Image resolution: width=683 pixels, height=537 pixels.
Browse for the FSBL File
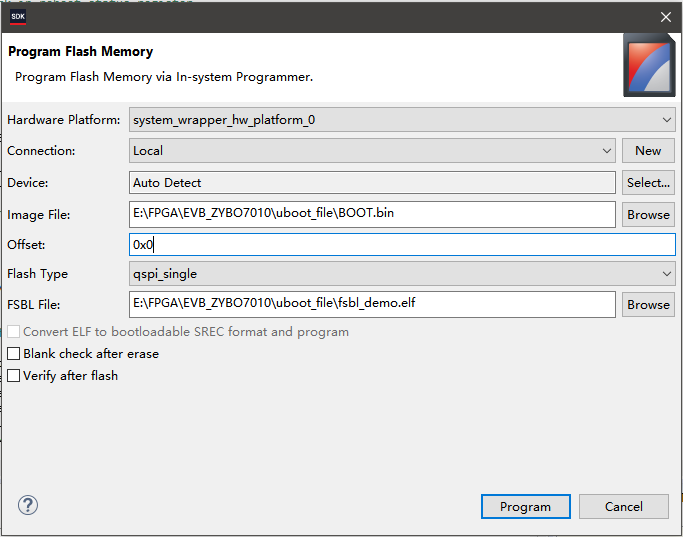(x=648, y=305)
